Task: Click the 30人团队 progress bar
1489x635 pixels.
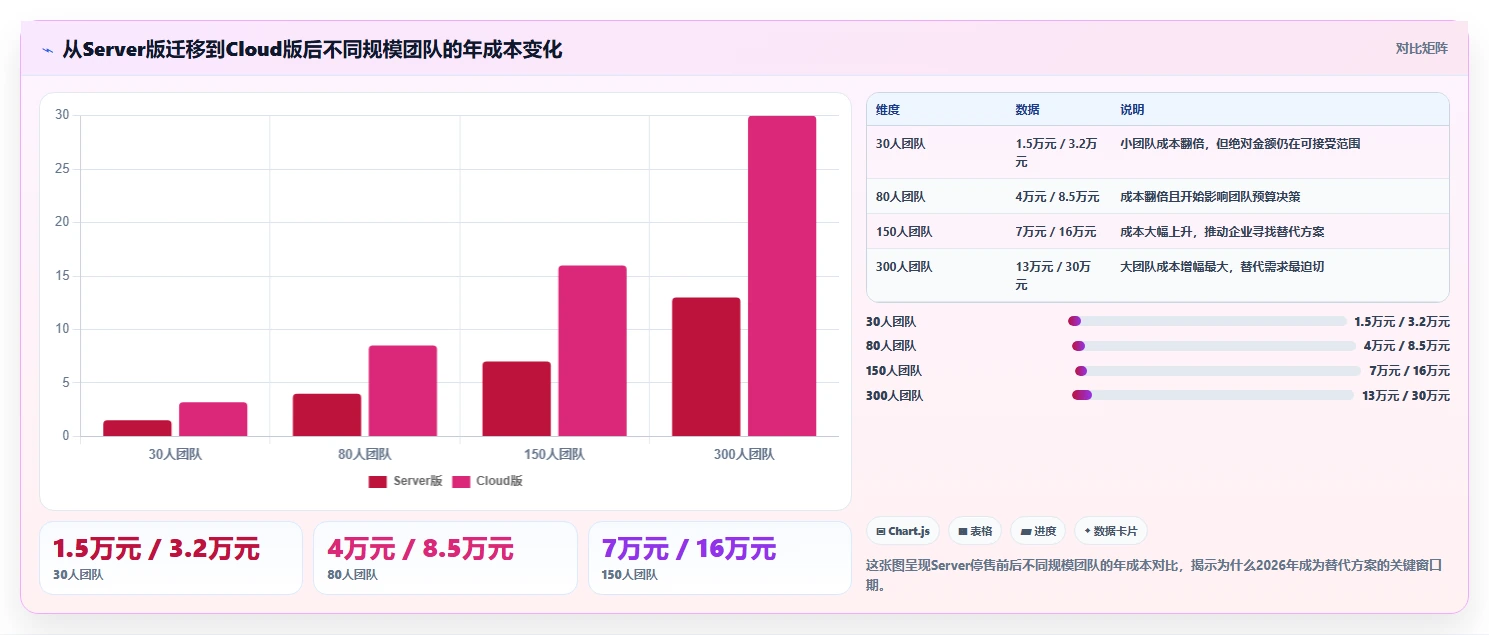Action: pyautogui.click(x=1207, y=321)
